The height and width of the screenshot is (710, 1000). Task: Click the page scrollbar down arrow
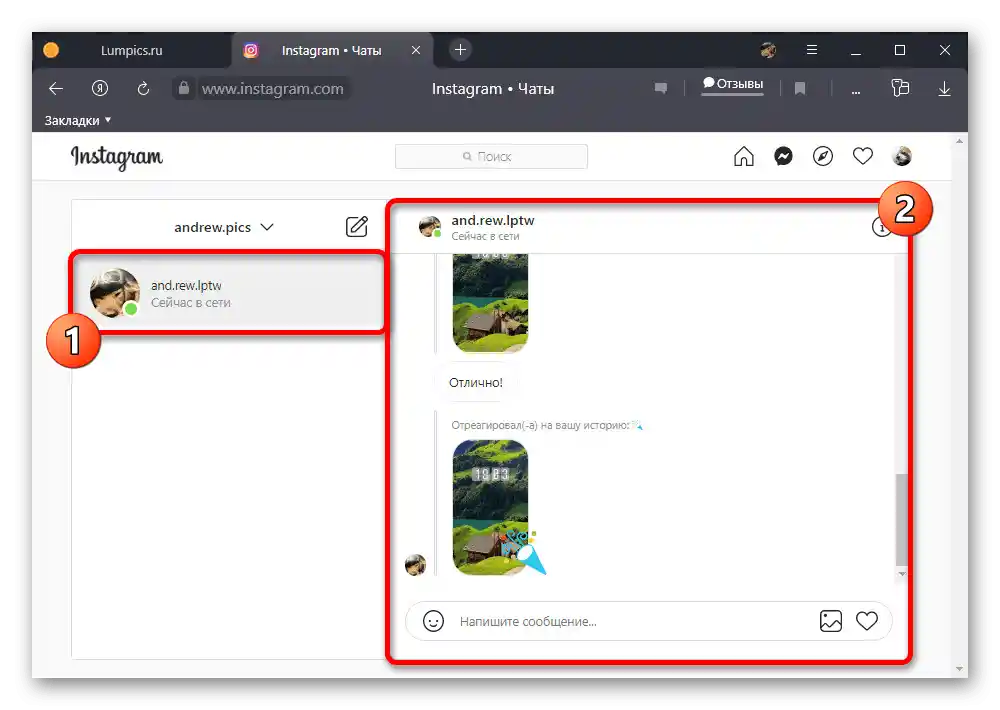coord(959,669)
